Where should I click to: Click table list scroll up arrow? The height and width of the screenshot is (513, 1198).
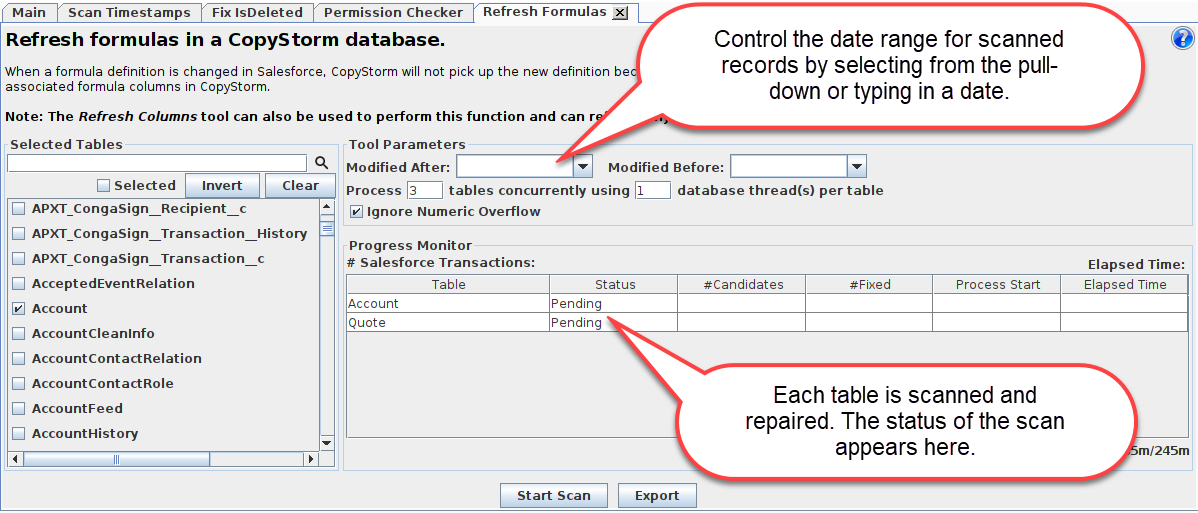pos(327,207)
